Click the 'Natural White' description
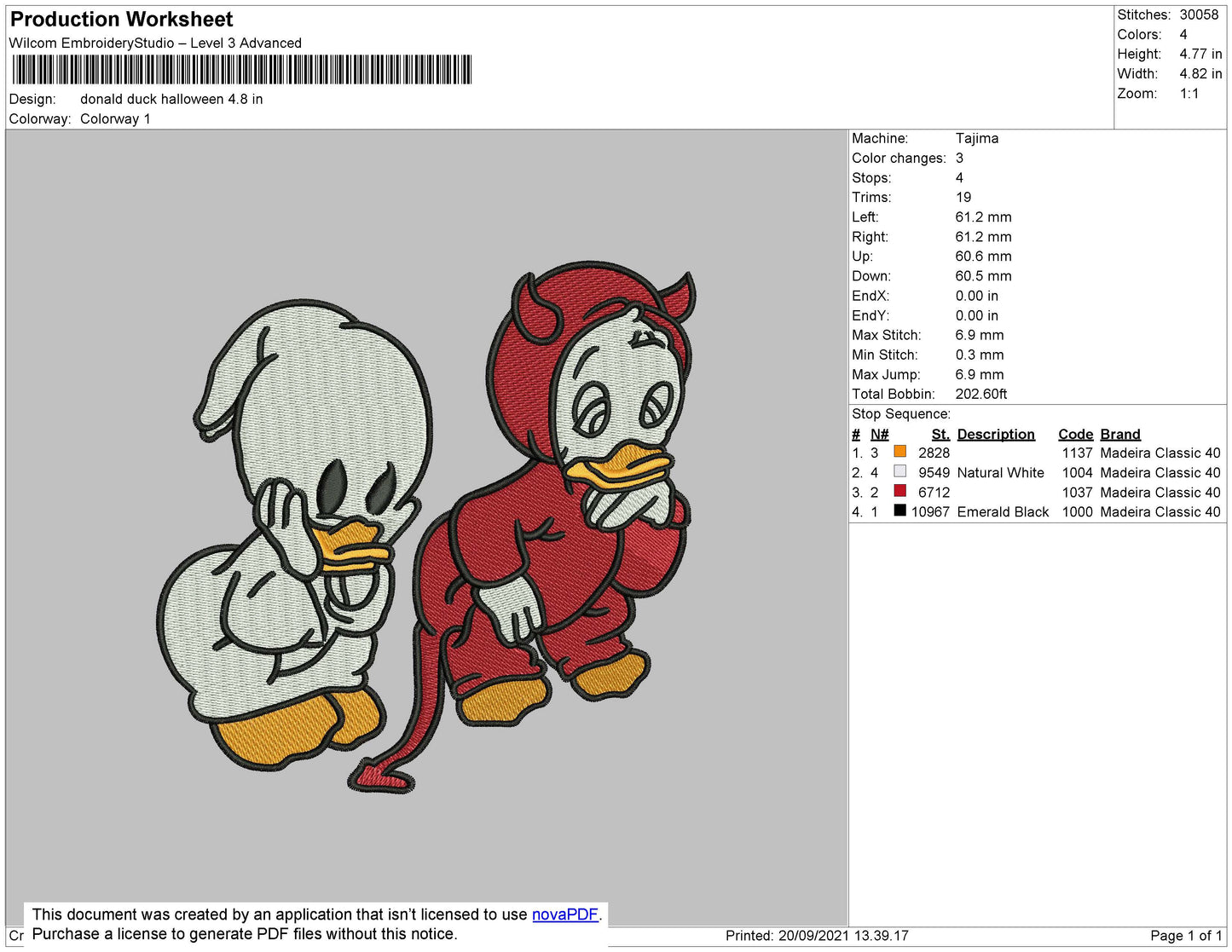Image resolution: width=1232 pixels, height=952 pixels. 1000,473
